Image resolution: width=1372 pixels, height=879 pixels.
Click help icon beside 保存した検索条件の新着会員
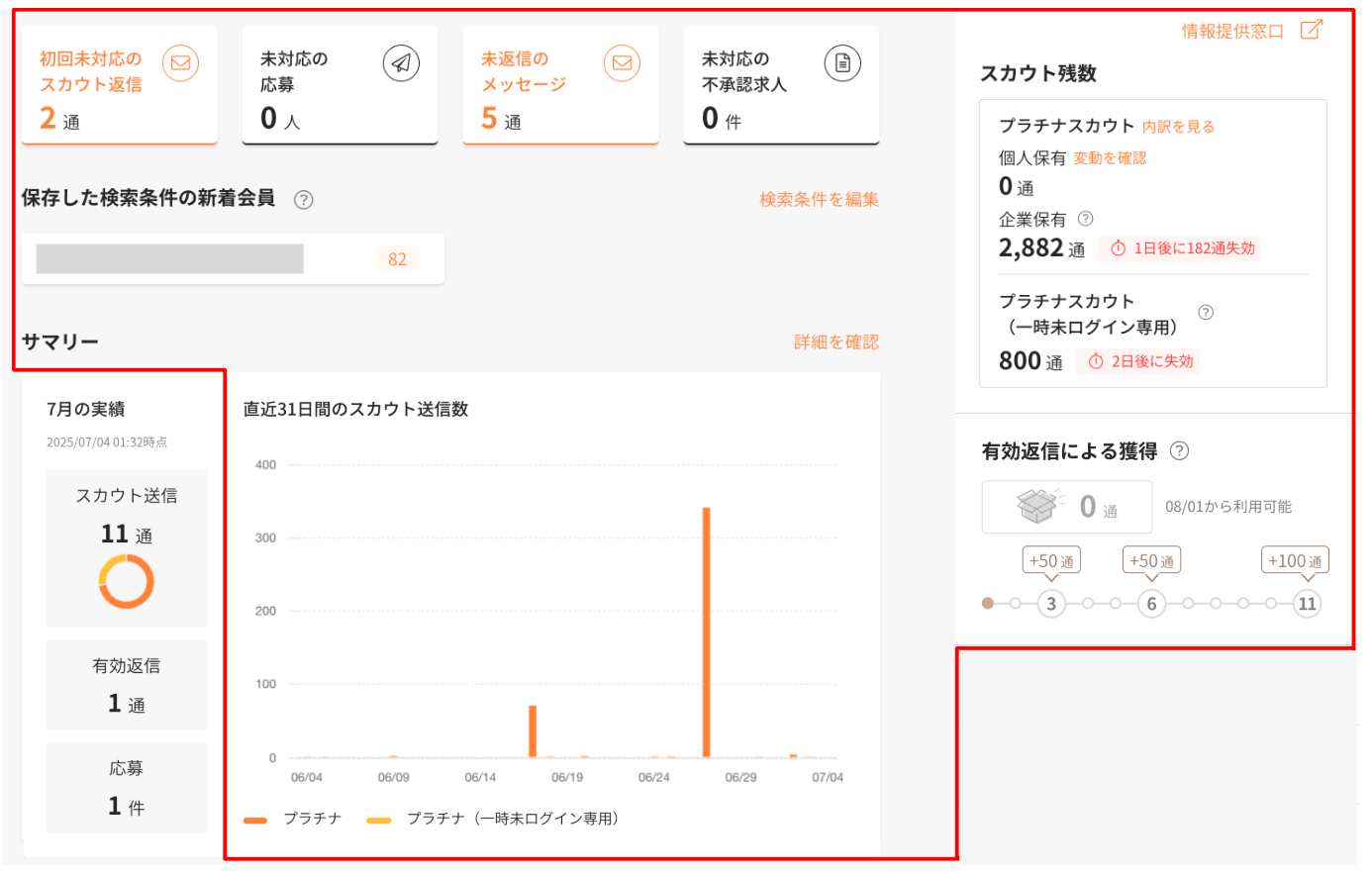304,200
